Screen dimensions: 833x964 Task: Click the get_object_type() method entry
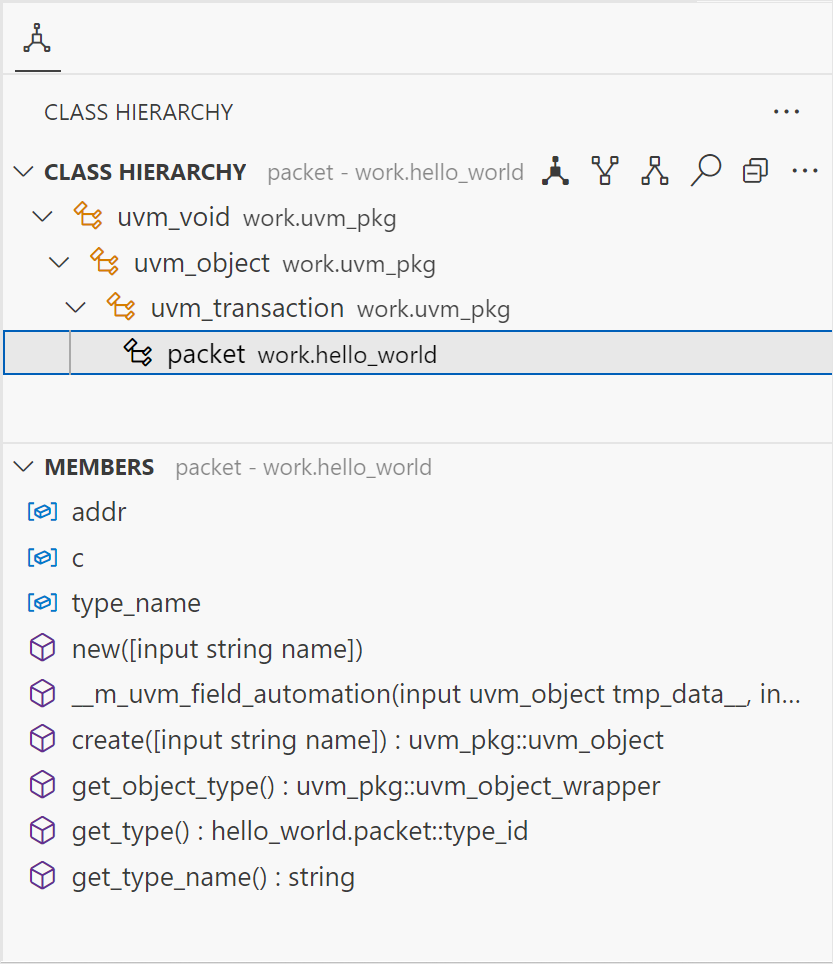tap(366, 787)
